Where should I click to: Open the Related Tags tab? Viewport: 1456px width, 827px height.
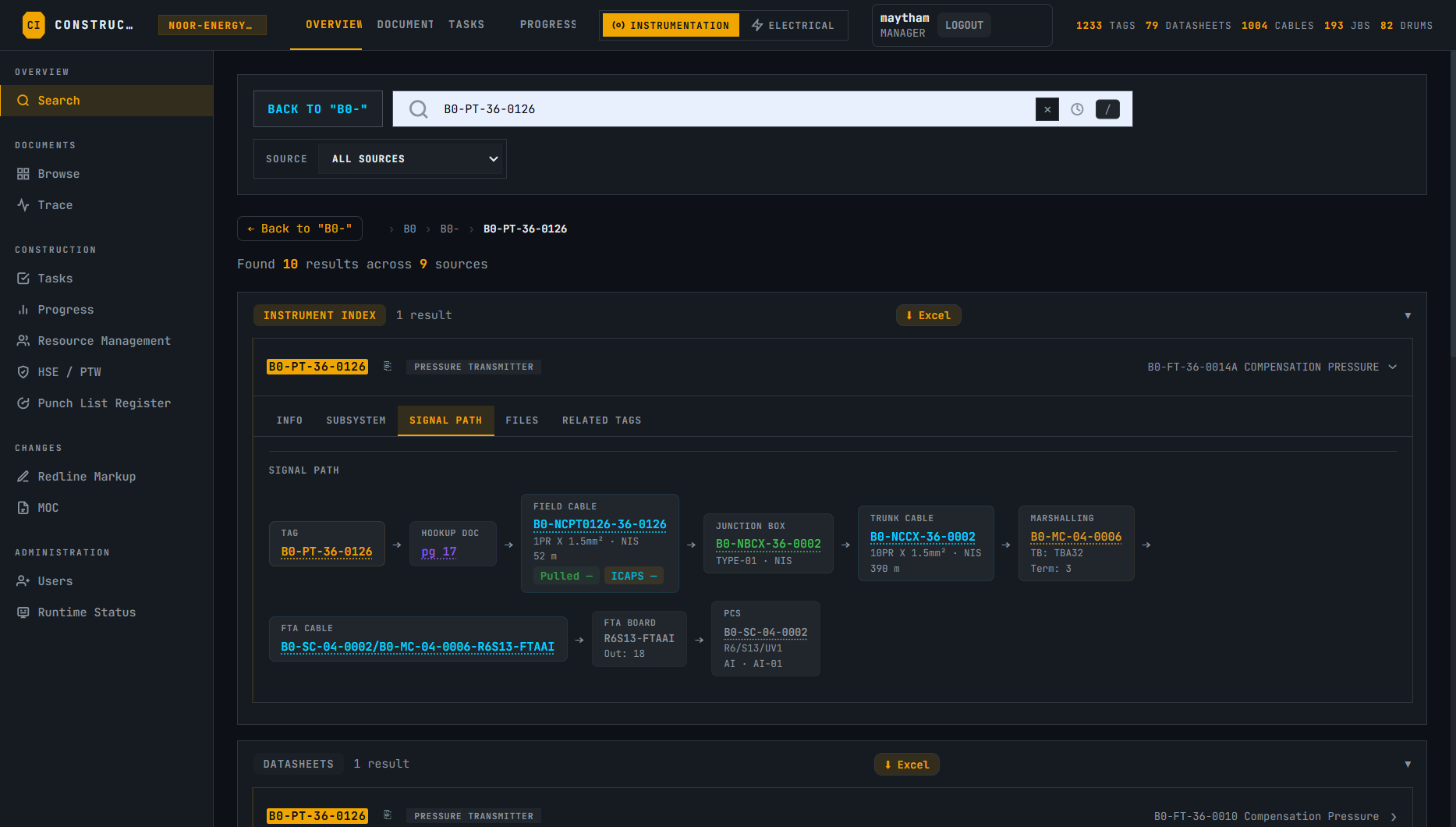tap(602, 421)
